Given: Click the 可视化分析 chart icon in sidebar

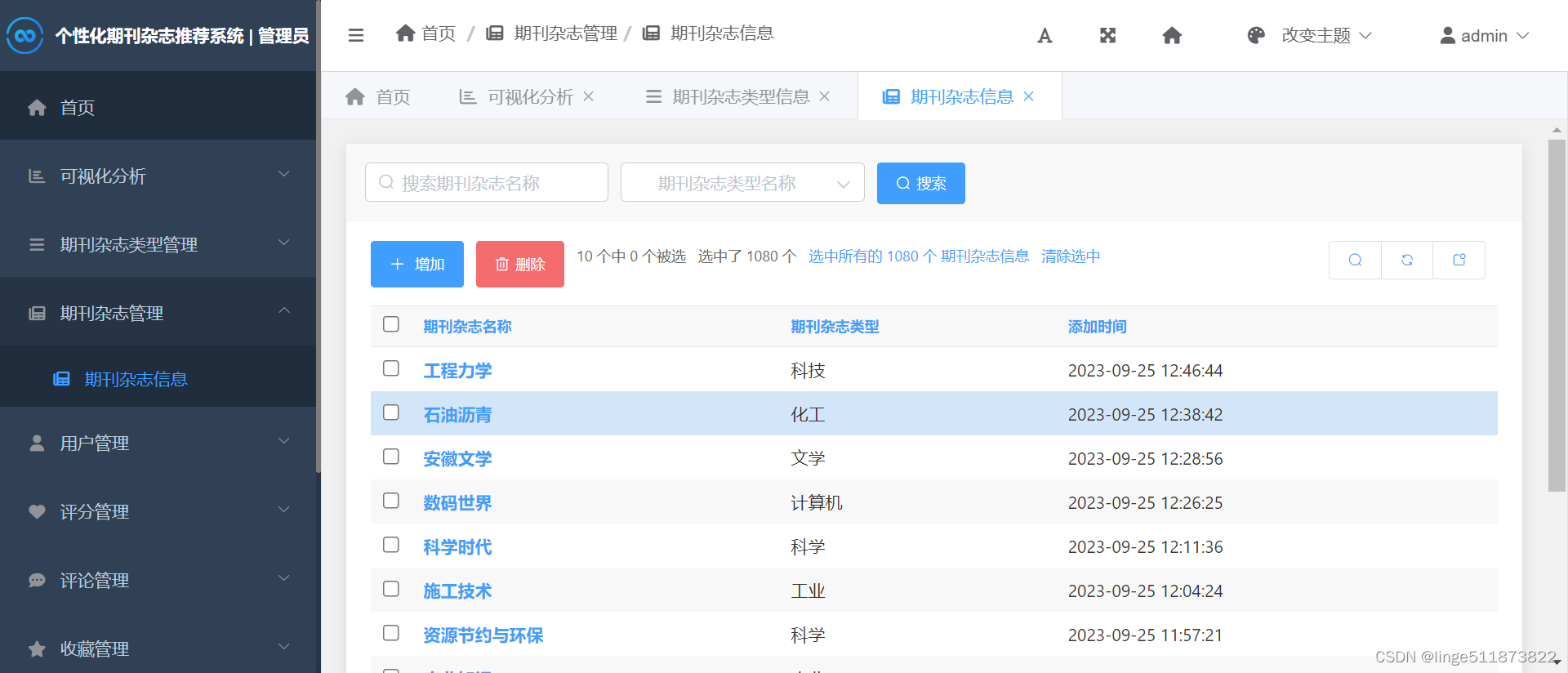Looking at the screenshot, I should click(37, 176).
